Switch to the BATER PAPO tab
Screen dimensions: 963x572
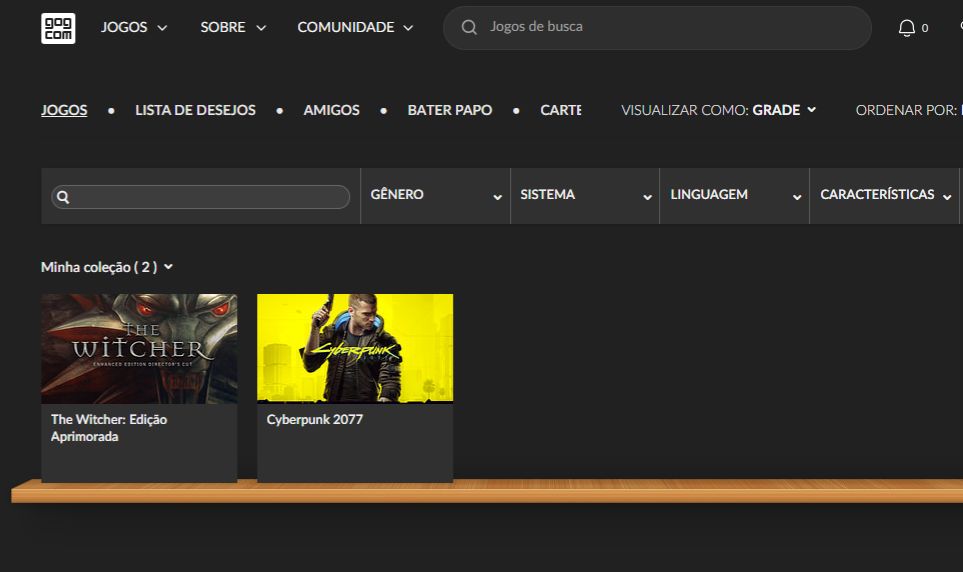coord(450,110)
